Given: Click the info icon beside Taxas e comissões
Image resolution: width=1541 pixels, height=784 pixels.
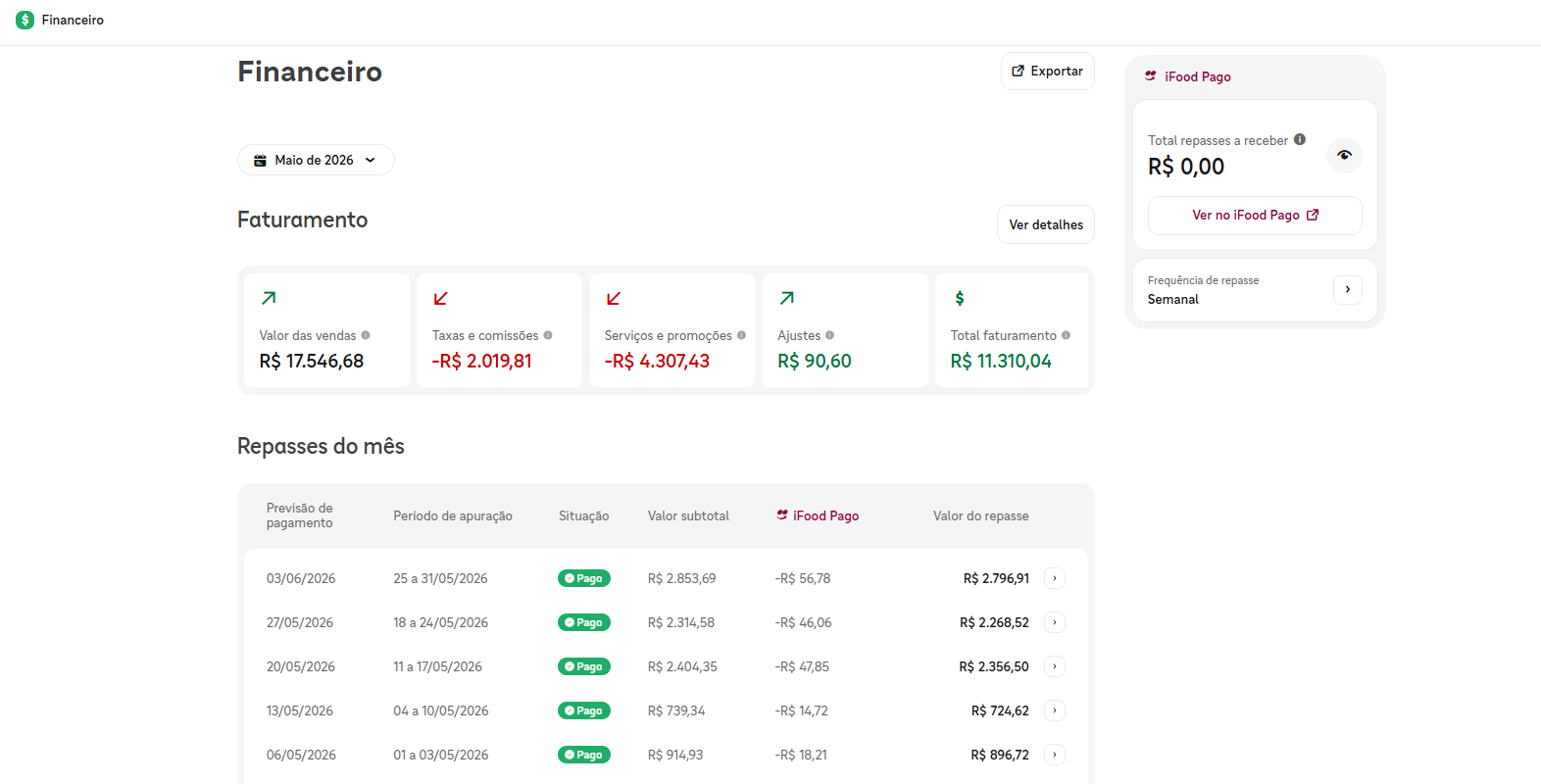Looking at the screenshot, I should pos(548,335).
